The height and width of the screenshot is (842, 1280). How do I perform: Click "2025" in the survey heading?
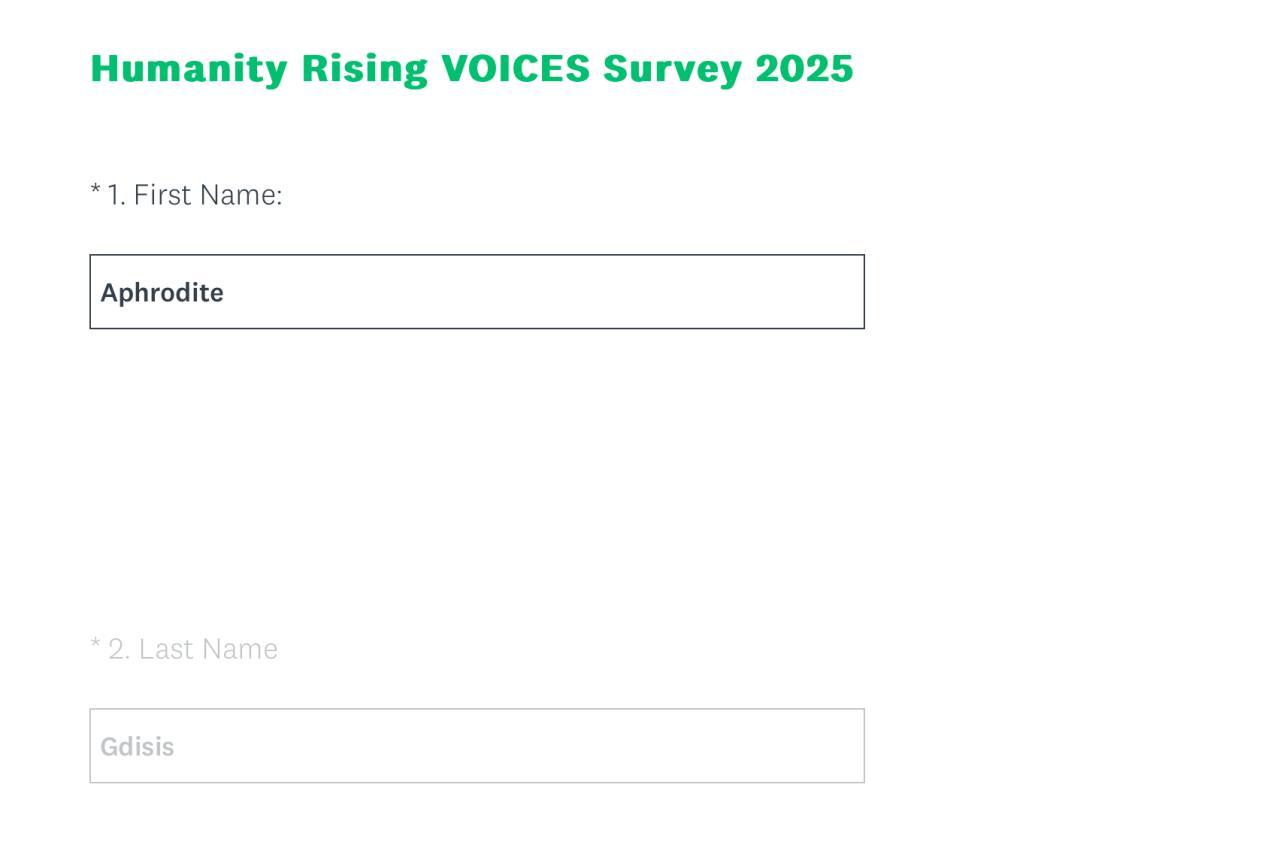[x=804, y=69]
